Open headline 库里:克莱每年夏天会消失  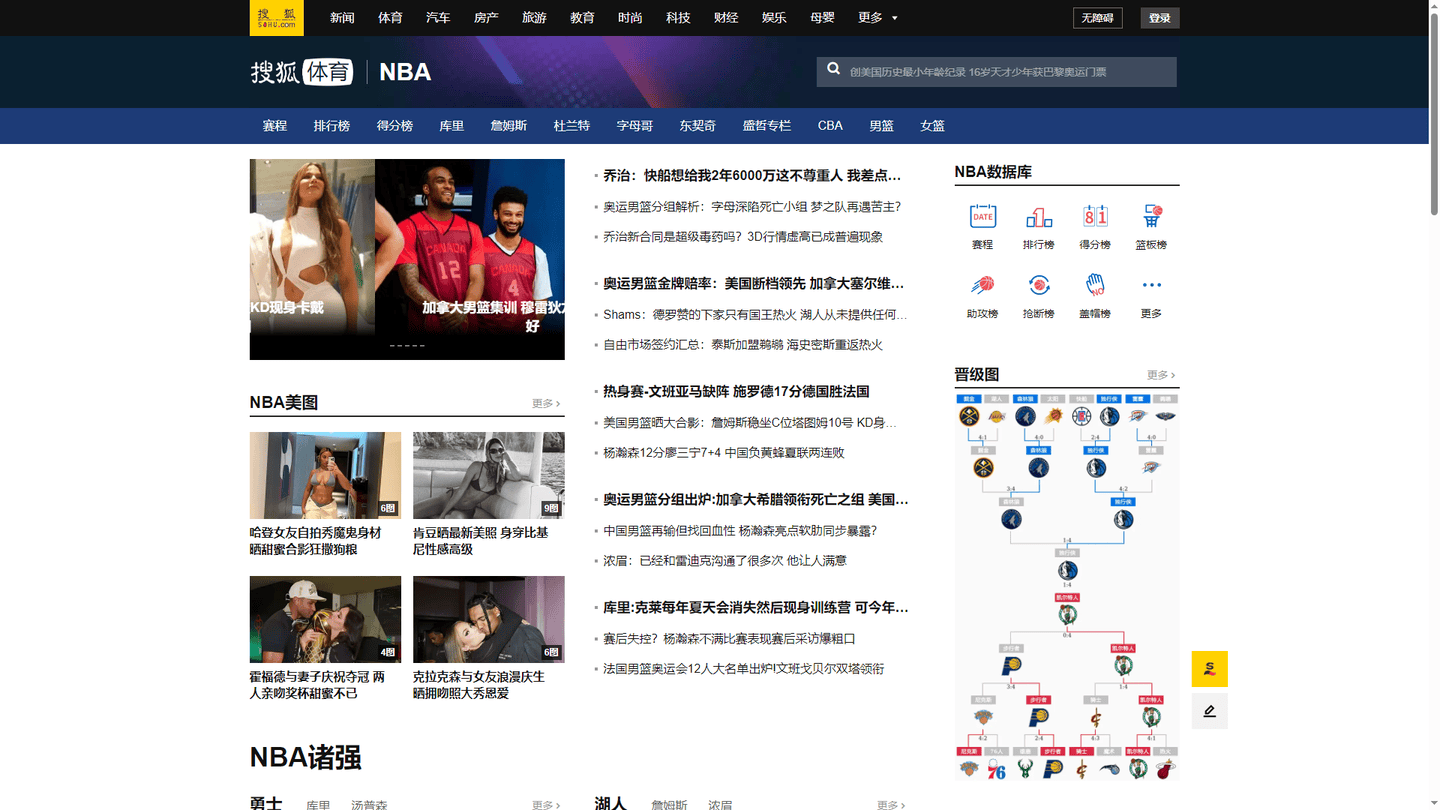click(x=756, y=607)
